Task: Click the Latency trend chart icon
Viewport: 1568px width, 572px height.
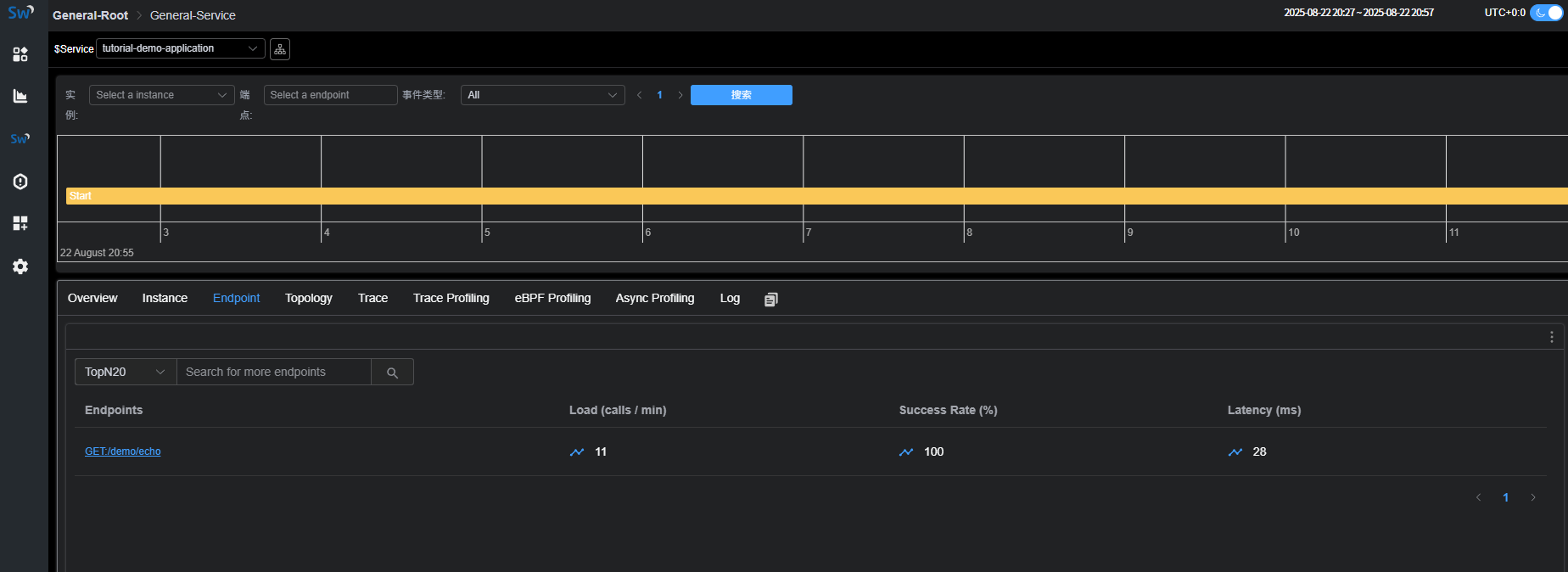Action: (1235, 451)
